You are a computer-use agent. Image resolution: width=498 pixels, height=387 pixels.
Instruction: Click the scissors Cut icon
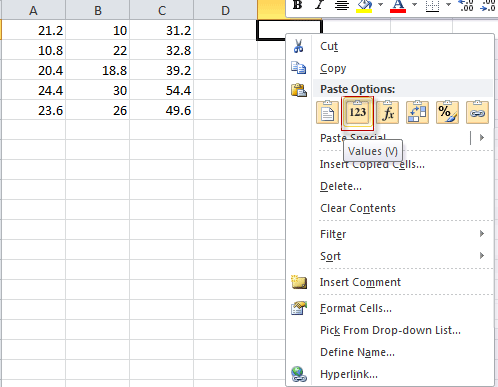[298, 46]
